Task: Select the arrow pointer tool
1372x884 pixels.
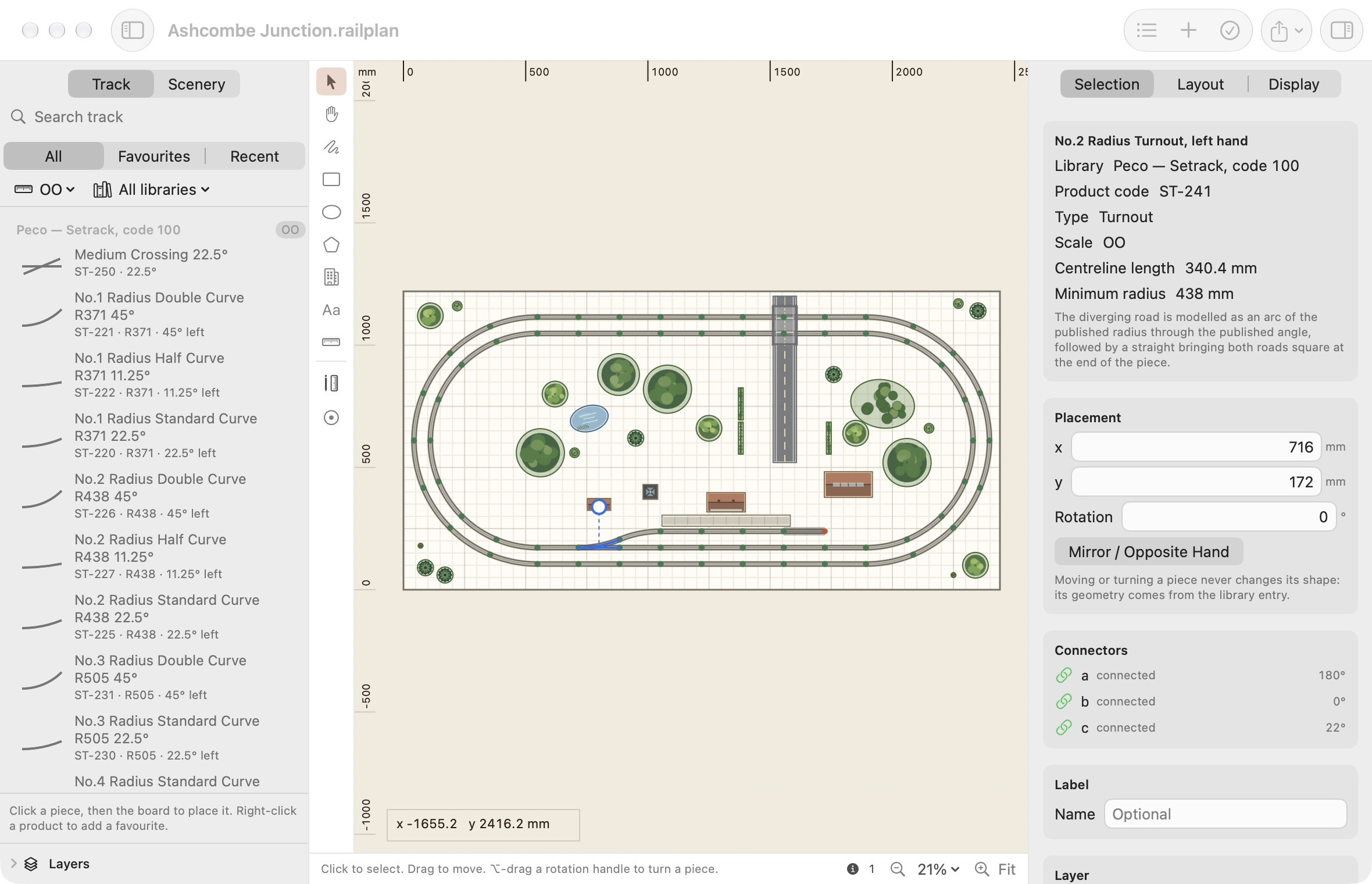Action: 331,82
